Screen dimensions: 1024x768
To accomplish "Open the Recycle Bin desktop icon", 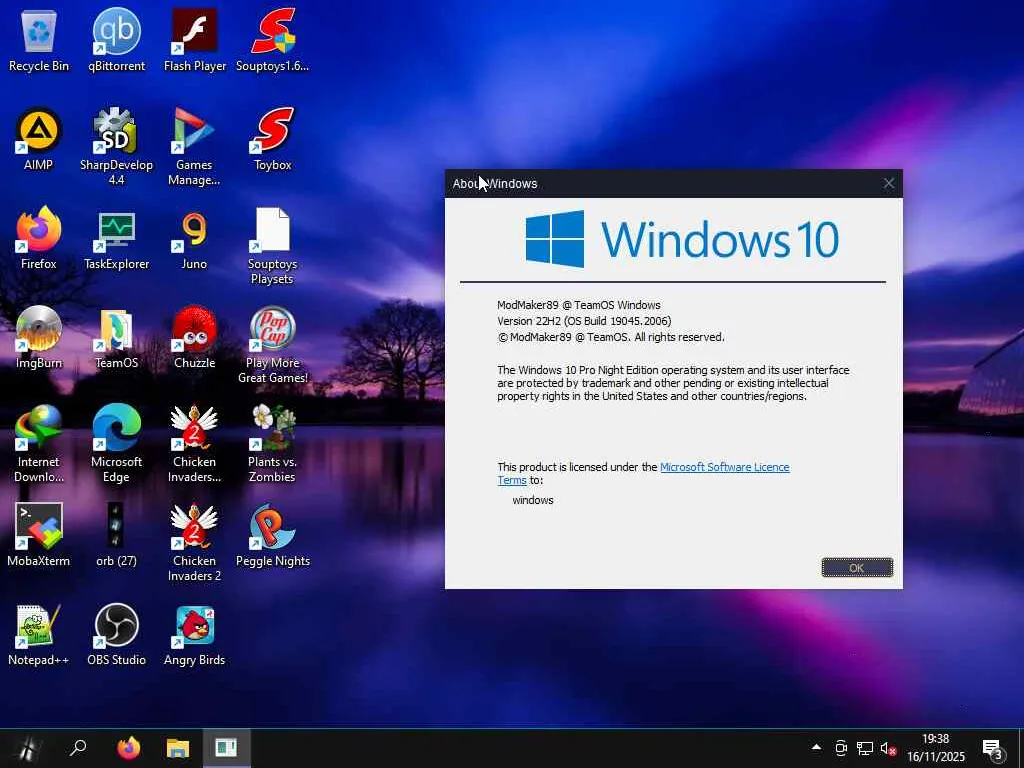I will [x=39, y=40].
